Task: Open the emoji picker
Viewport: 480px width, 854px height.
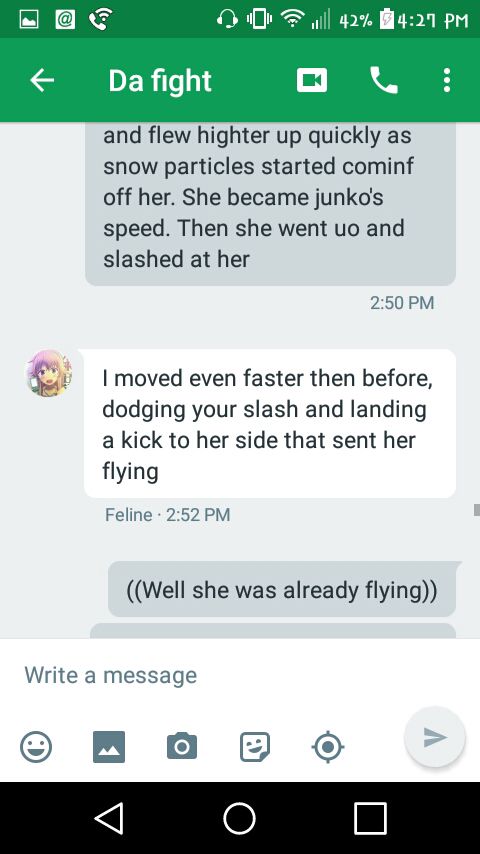Action: point(36,747)
